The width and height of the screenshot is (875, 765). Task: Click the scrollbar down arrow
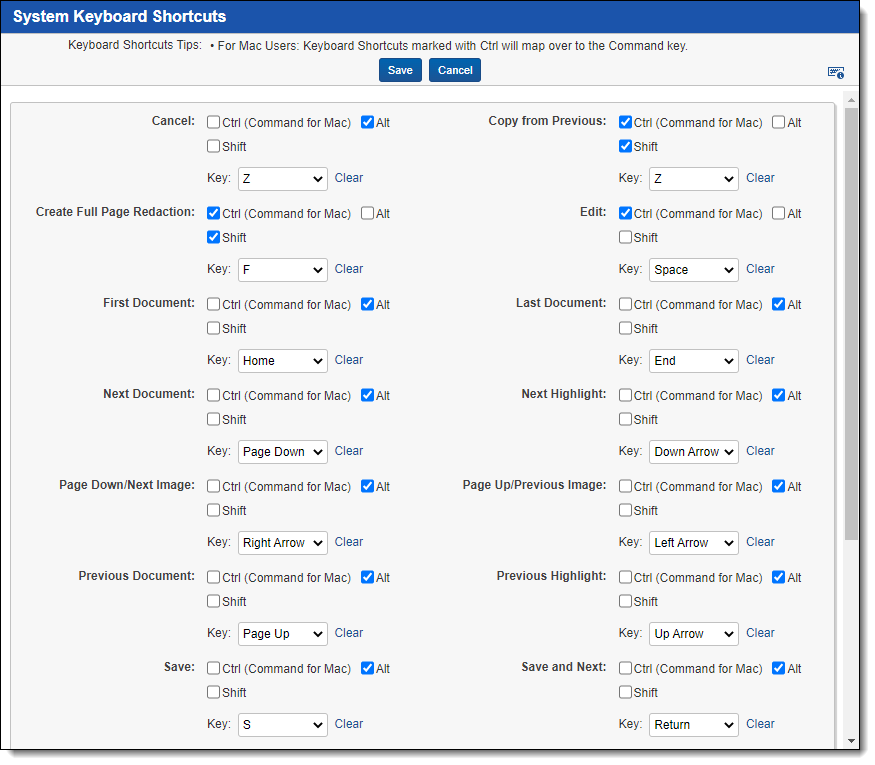(x=851, y=741)
